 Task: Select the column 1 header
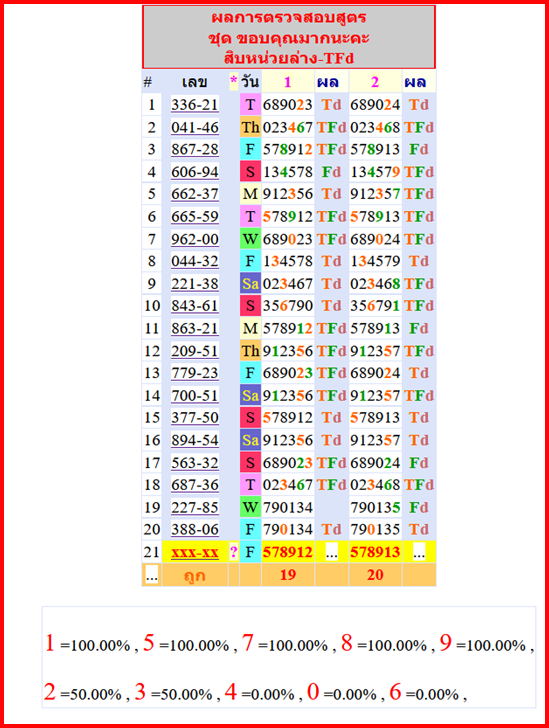click(x=288, y=82)
